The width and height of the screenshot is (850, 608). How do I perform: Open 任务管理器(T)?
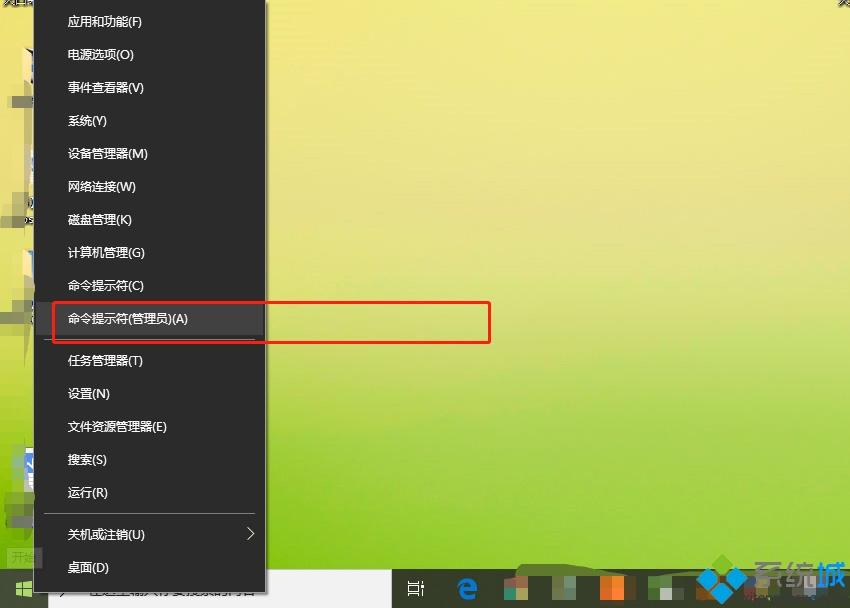pos(105,361)
